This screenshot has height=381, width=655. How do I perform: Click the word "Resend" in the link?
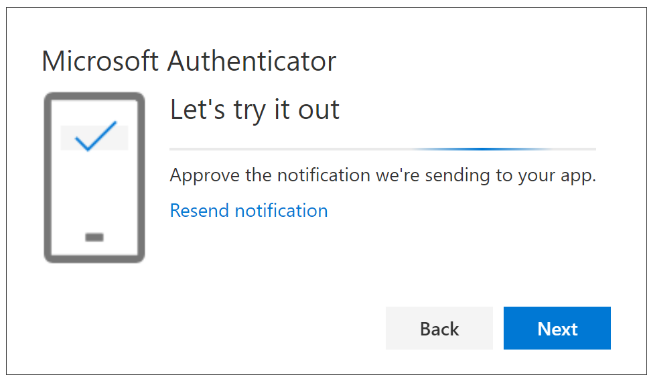point(199,211)
